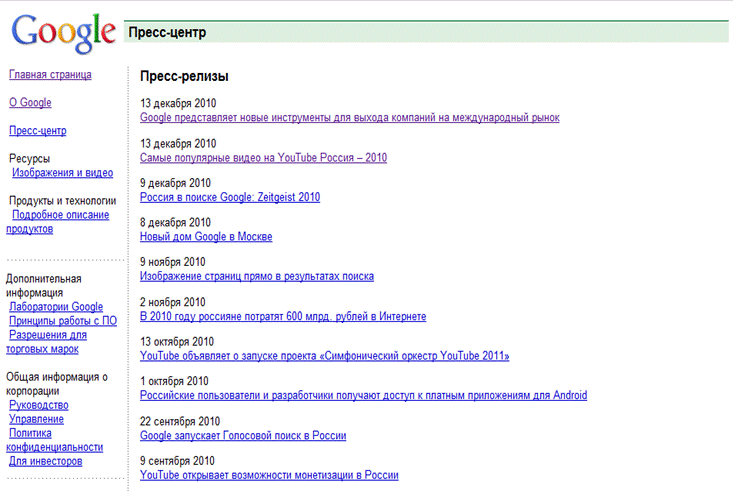Open release about платным приложениям для Android
Screen dimensions: 733x491
coord(363,395)
